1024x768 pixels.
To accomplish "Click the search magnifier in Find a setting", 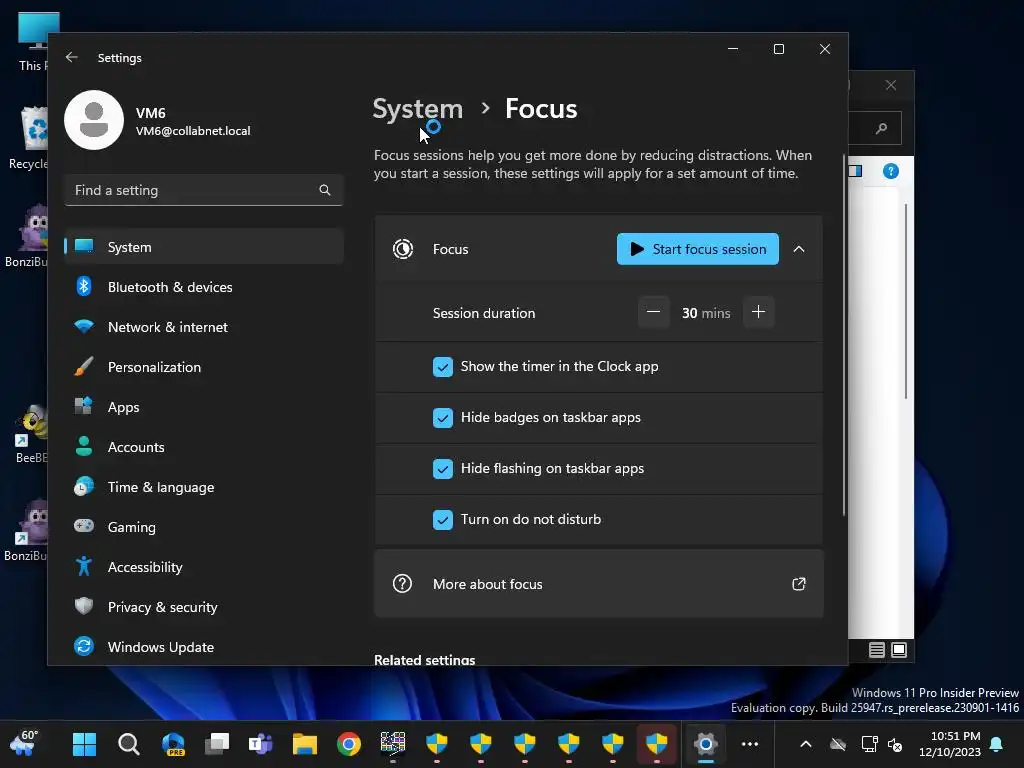I will 325,190.
